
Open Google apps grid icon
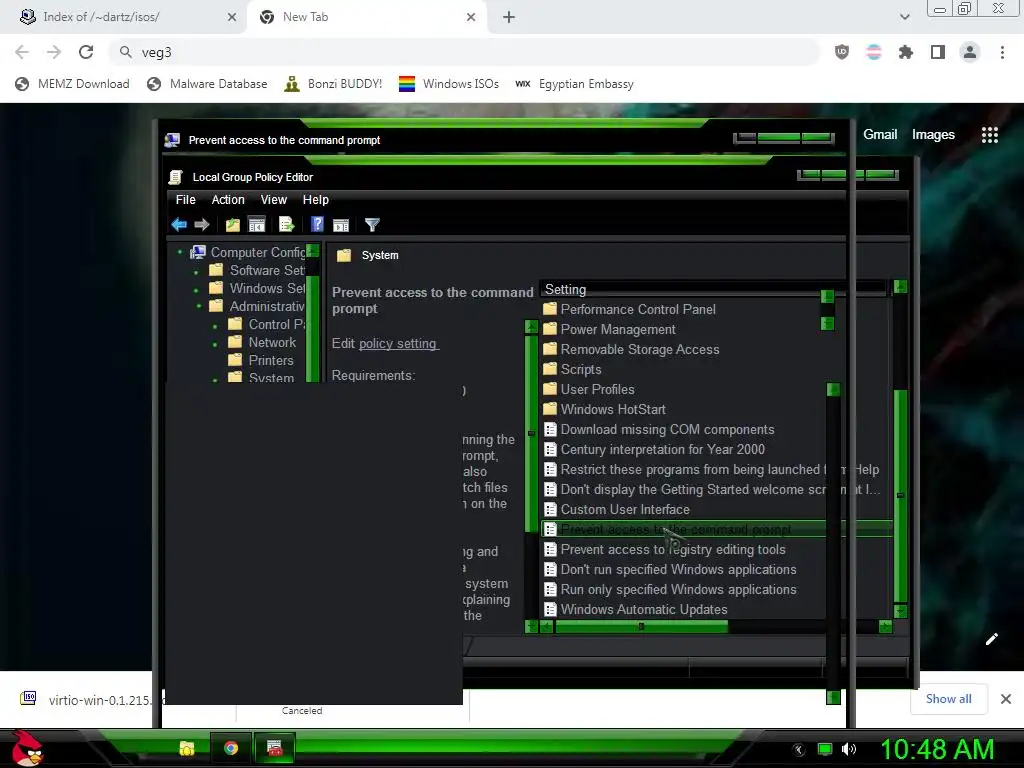point(990,135)
